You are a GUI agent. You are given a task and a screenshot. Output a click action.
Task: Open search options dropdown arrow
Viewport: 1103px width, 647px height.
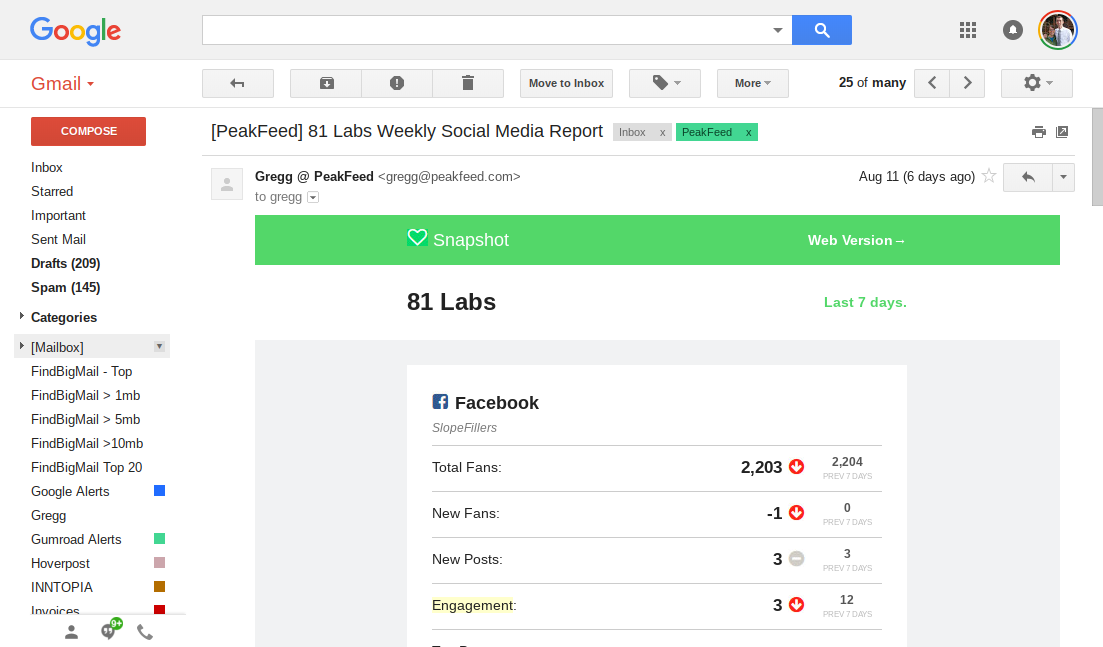pos(777,30)
